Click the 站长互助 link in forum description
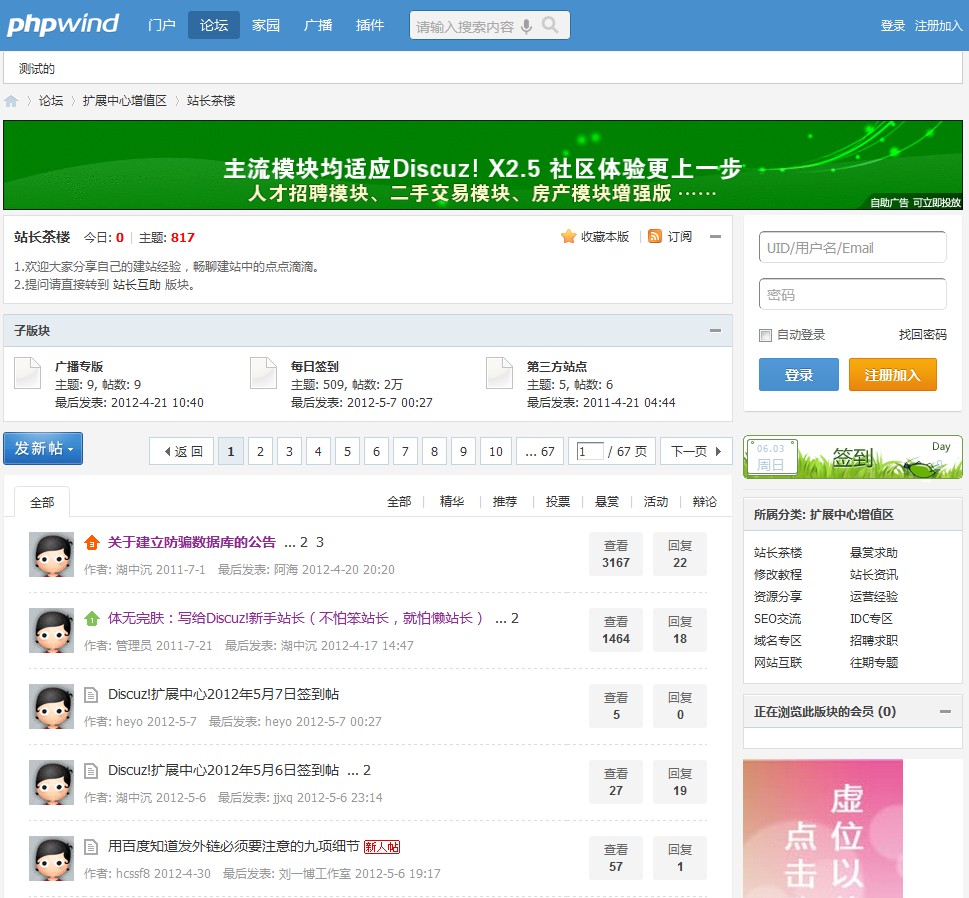This screenshot has height=898, width=969. 137,284
